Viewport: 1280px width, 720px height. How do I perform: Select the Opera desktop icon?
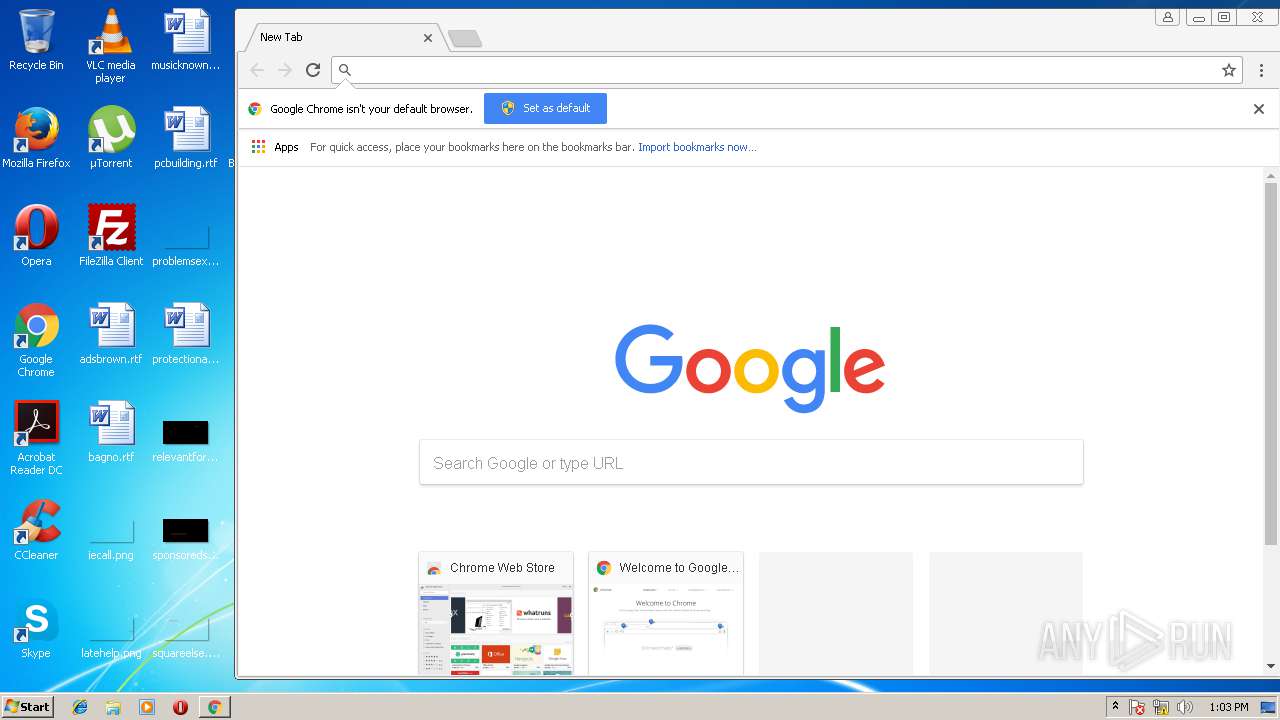point(36,236)
